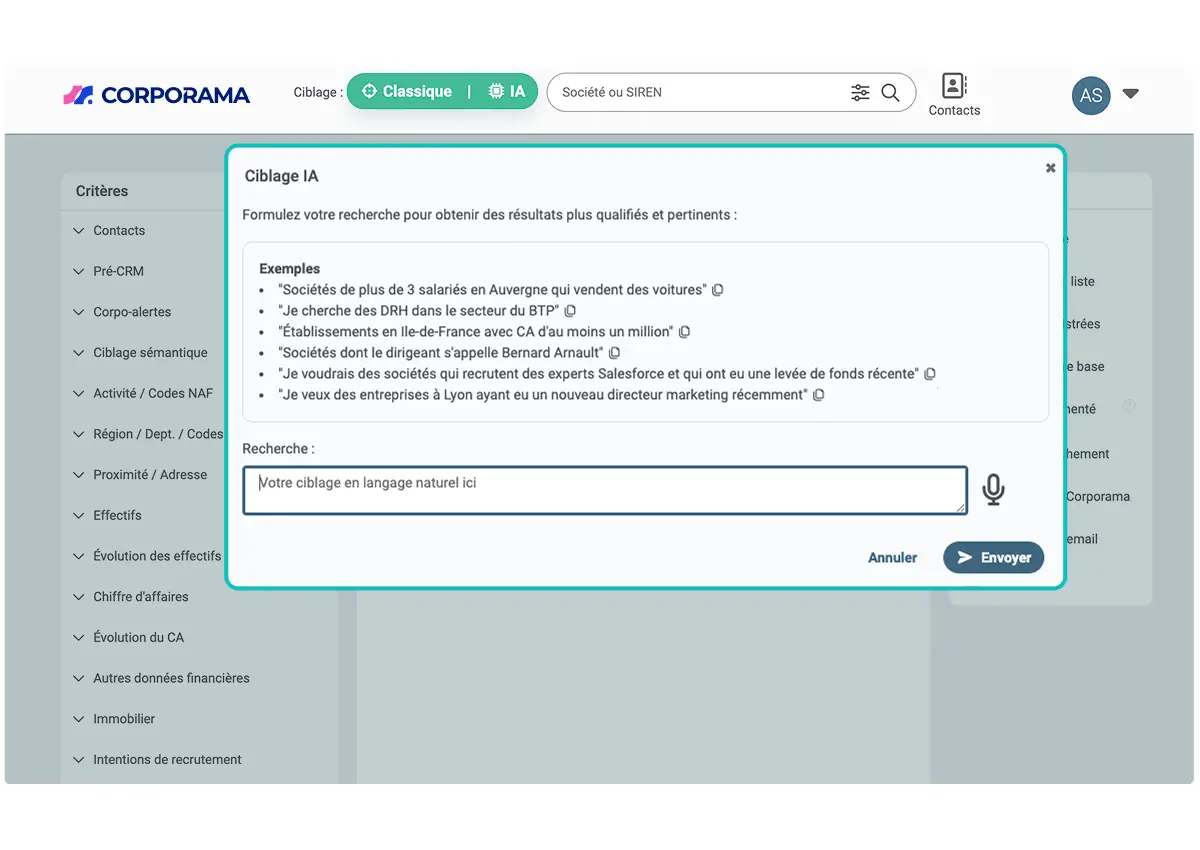Click the Annuler link
This screenshot has width=1200, height=850.
click(892, 558)
